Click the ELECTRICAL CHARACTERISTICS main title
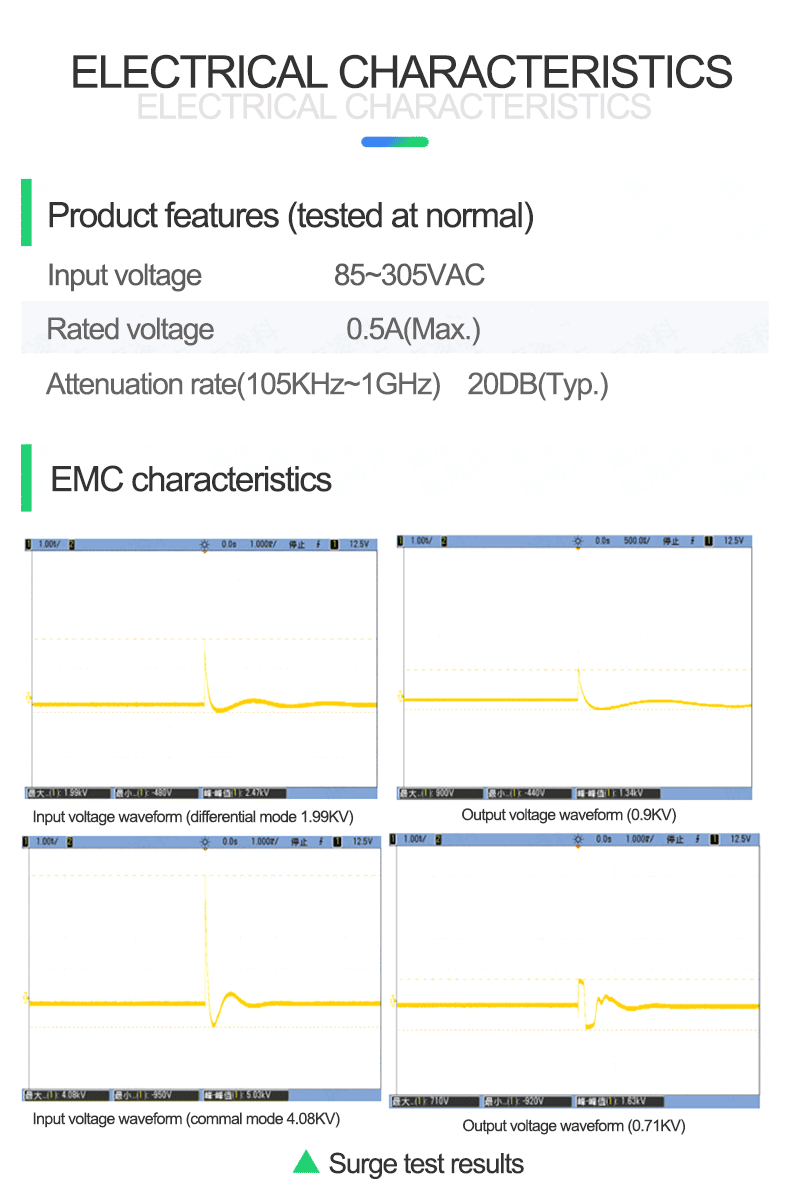 (402, 72)
